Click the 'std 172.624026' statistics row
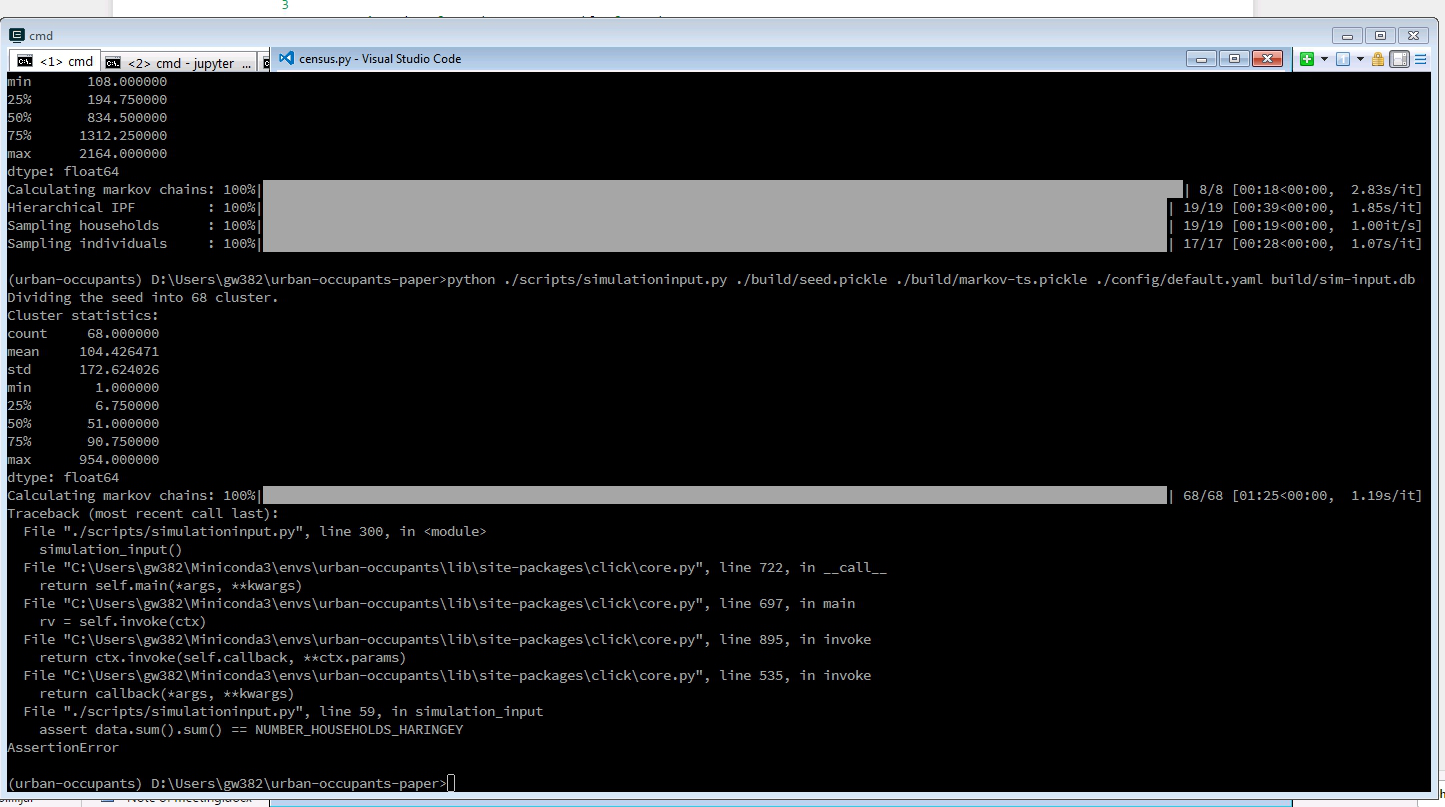The height and width of the screenshot is (807, 1445). [x=83, y=370]
